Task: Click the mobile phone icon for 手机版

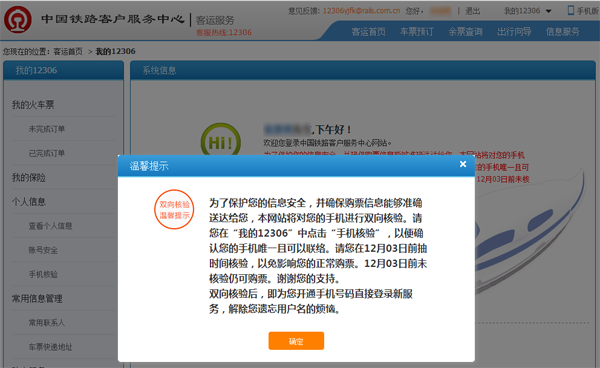Action: [571, 10]
